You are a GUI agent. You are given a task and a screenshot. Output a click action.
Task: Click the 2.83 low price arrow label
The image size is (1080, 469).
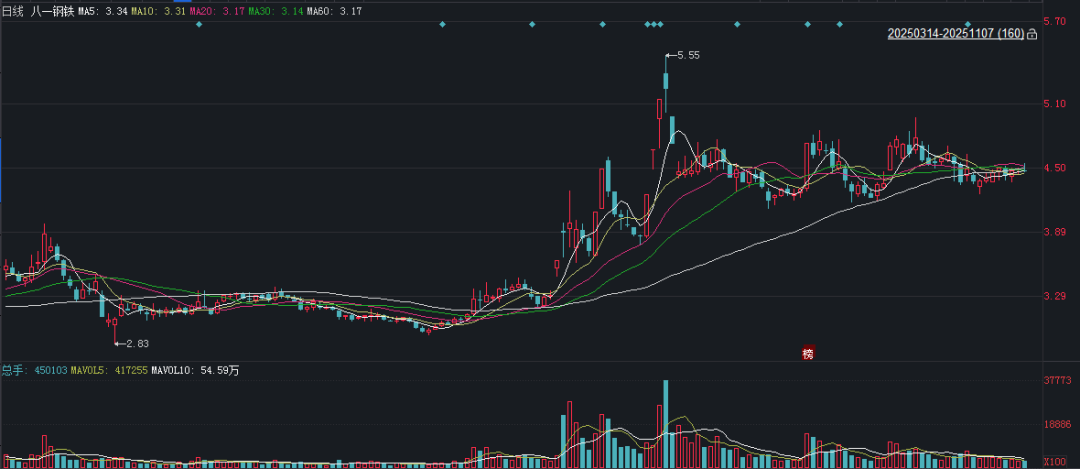pos(132,343)
